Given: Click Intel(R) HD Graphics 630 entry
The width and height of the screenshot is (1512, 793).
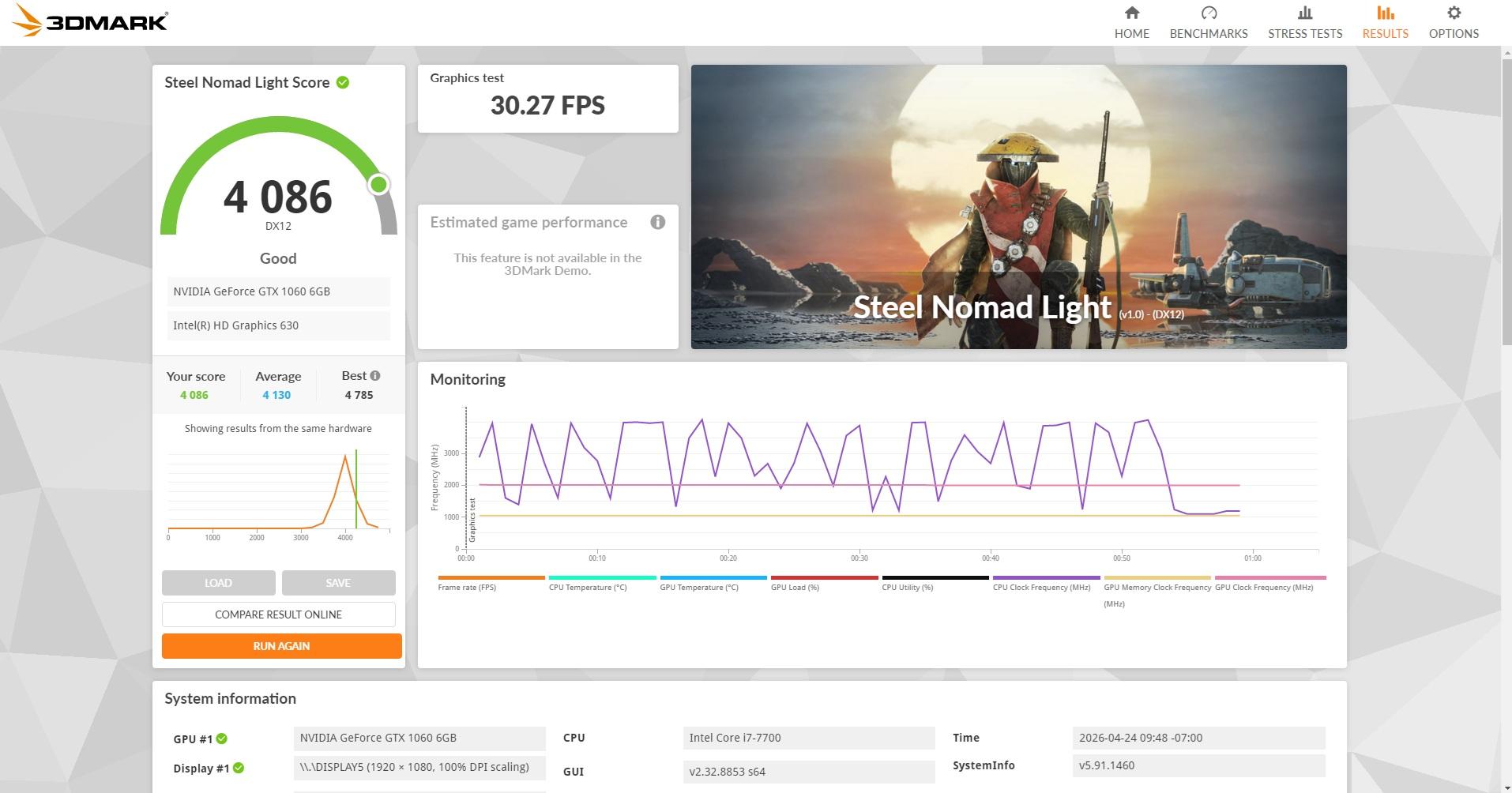Looking at the screenshot, I should pyautogui.click(x=278, y=325).
